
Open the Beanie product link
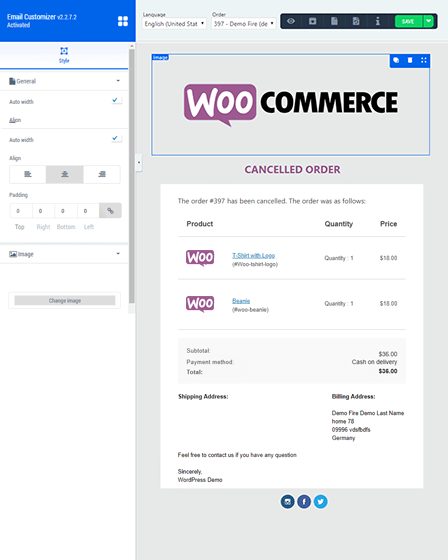(241, 301)
